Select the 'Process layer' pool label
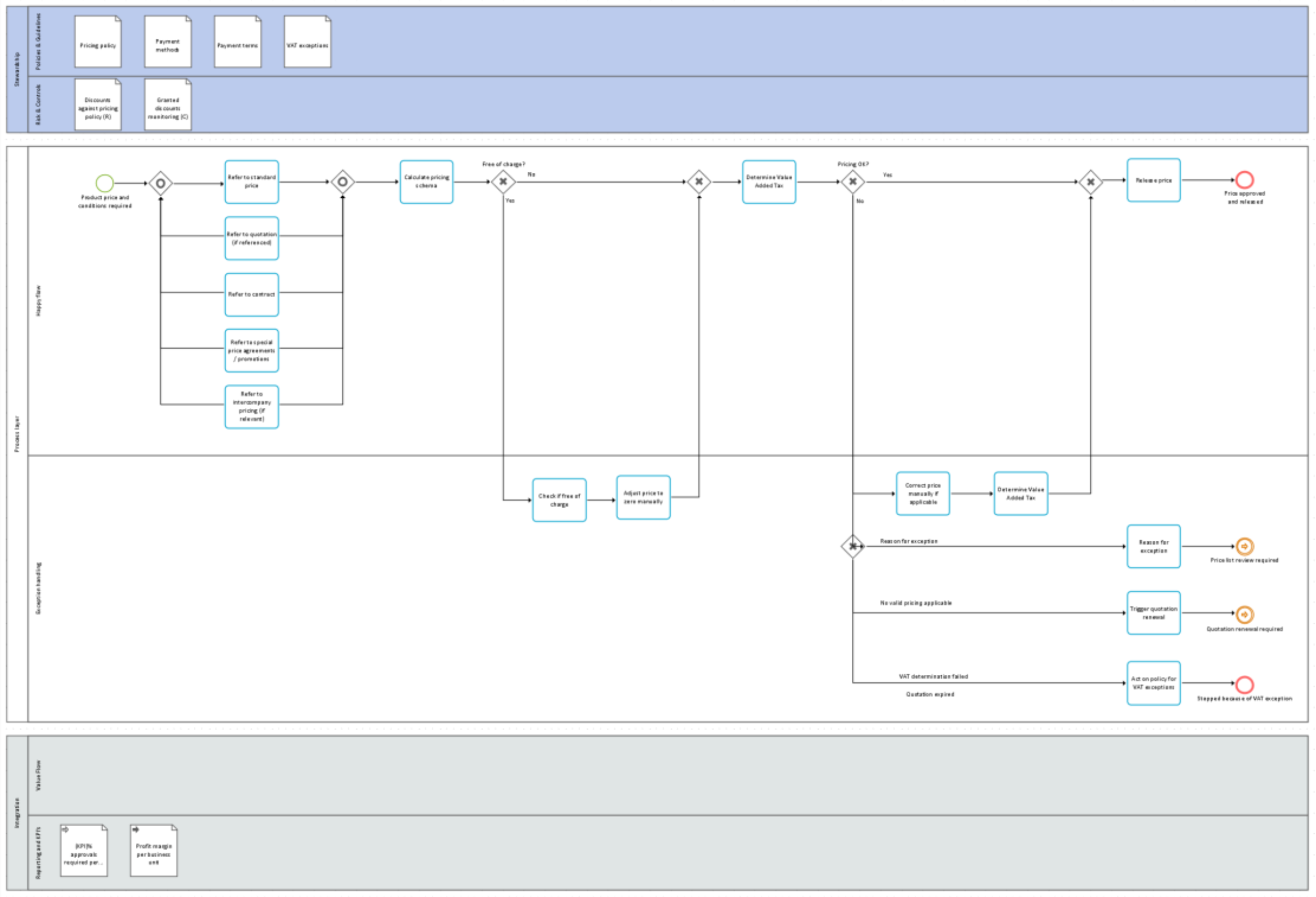 click(17, 434)
